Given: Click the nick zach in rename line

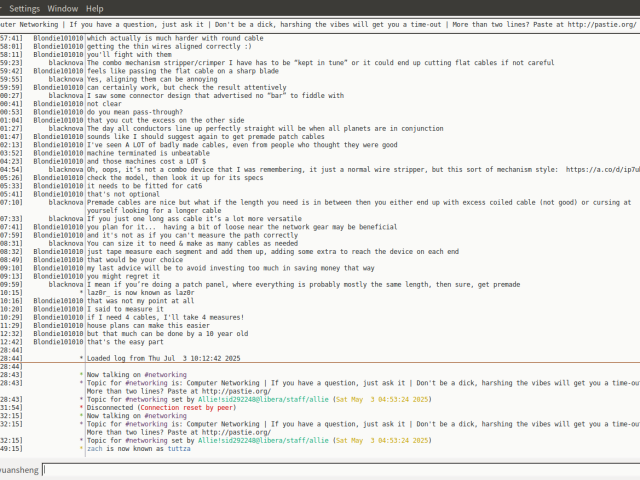Looking at the screenshot, I should coord(94,449).
